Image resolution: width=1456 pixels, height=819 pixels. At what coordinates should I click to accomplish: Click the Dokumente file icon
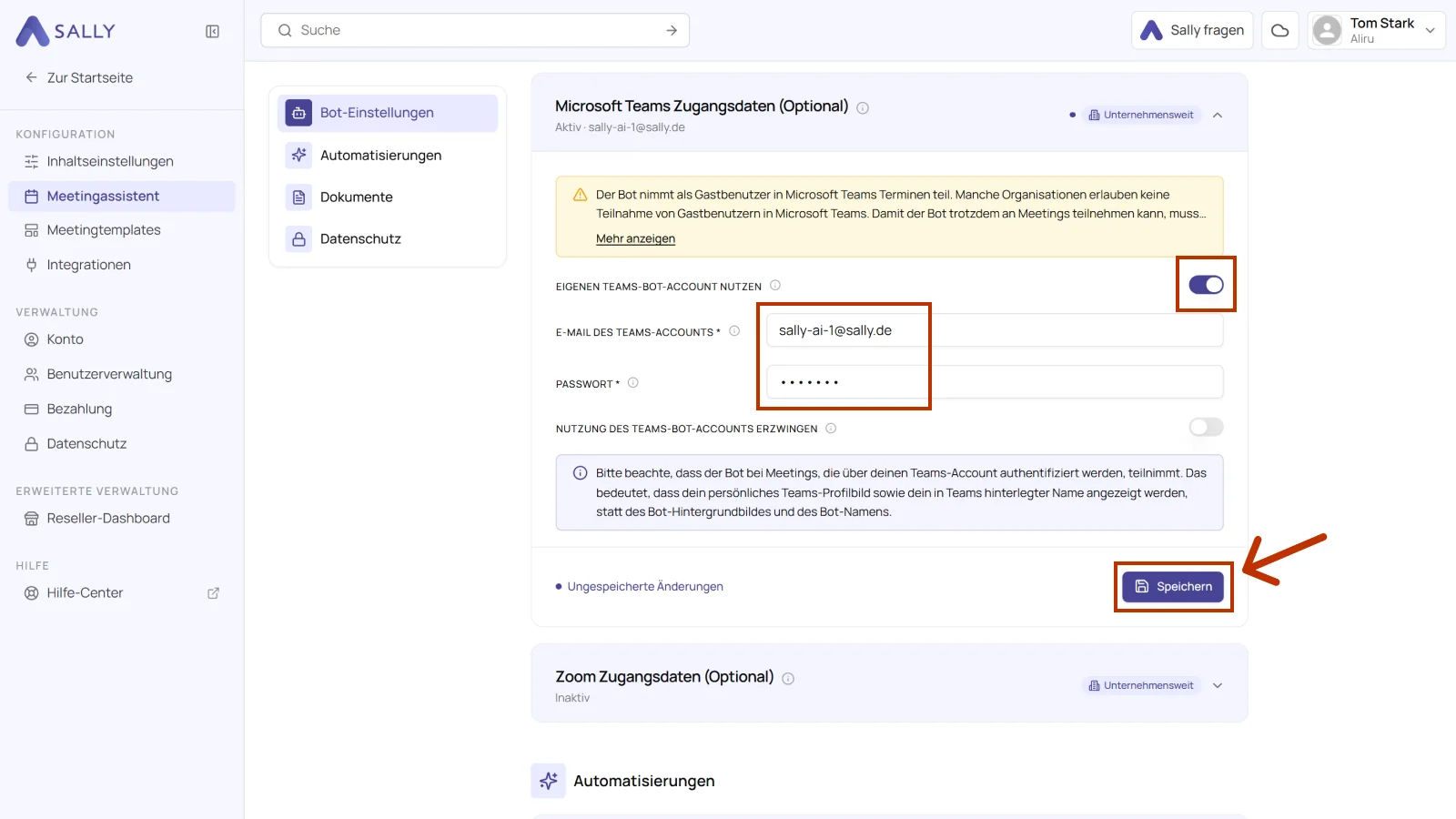(x=298, y=197)
